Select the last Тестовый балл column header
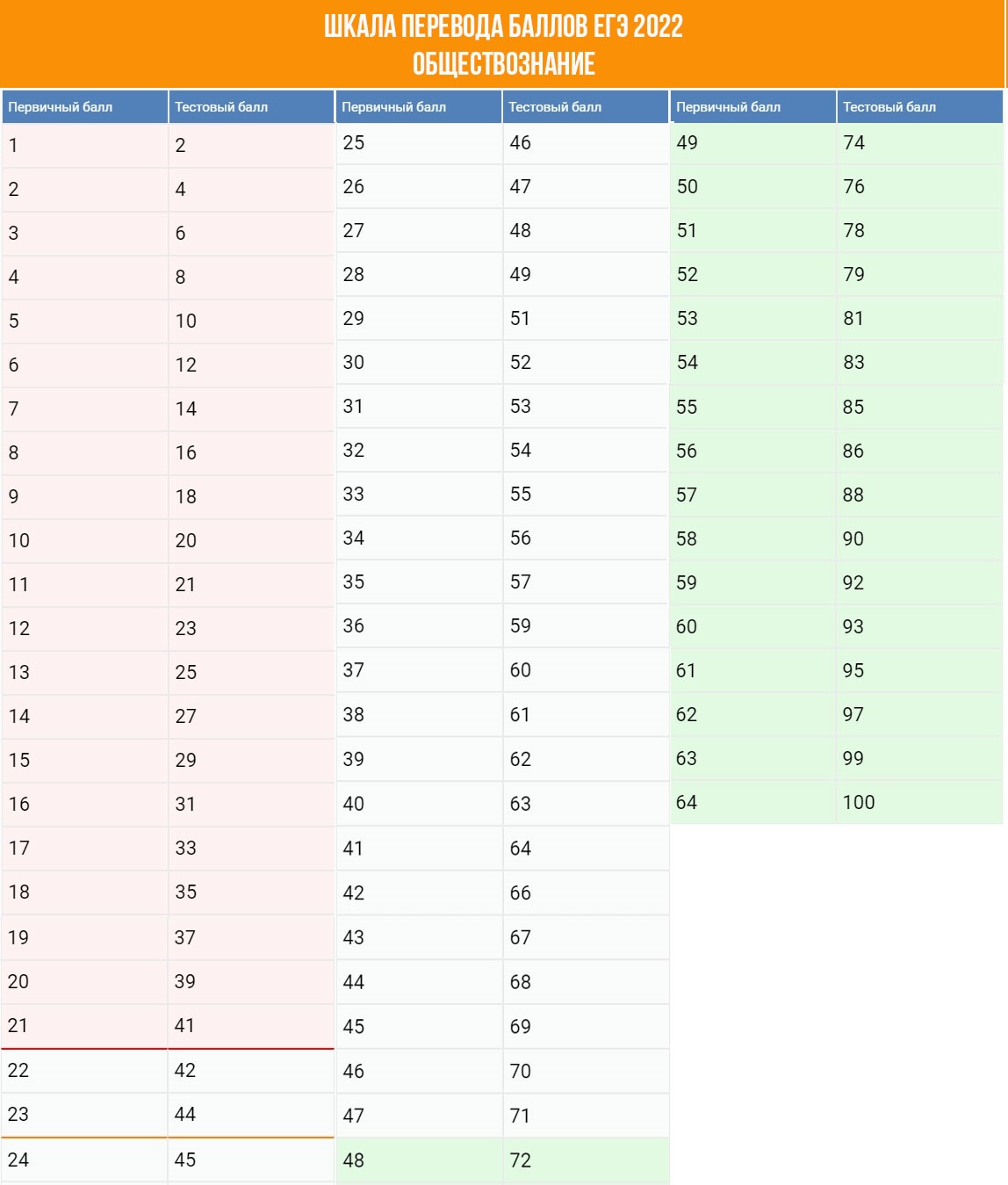This screenshot has height=1185, width=1008. pos(919,107)
